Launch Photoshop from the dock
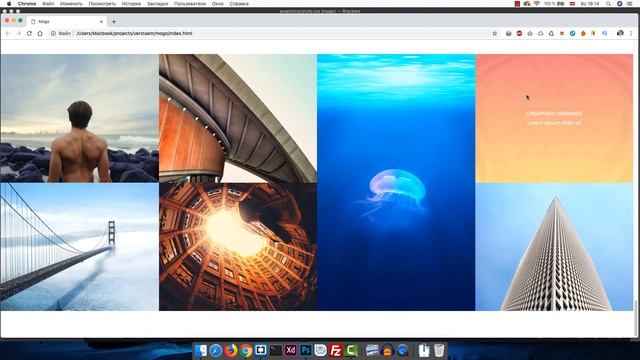 306,350
